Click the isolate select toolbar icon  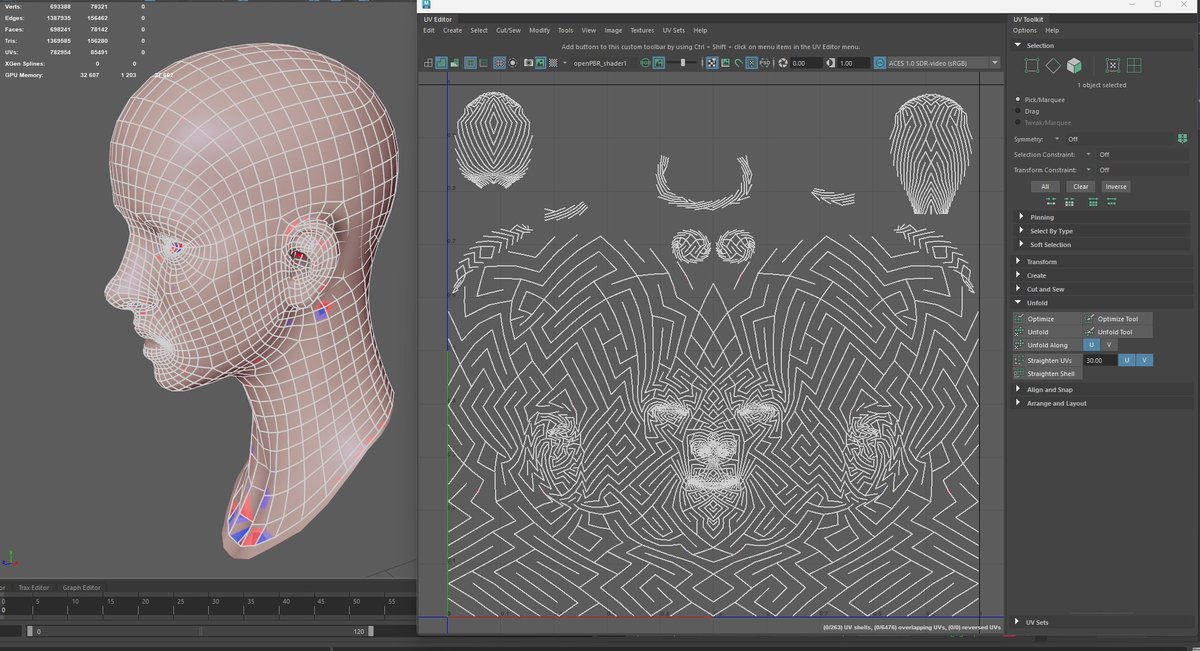512,62
